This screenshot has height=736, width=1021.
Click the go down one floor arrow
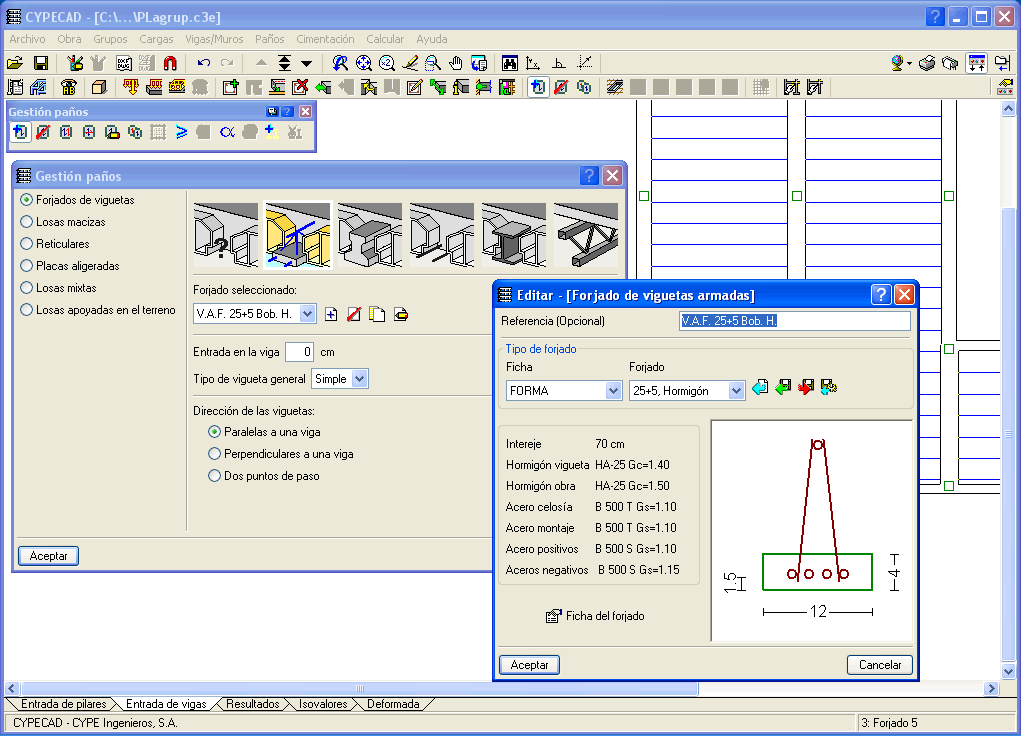tap(307, 63)
